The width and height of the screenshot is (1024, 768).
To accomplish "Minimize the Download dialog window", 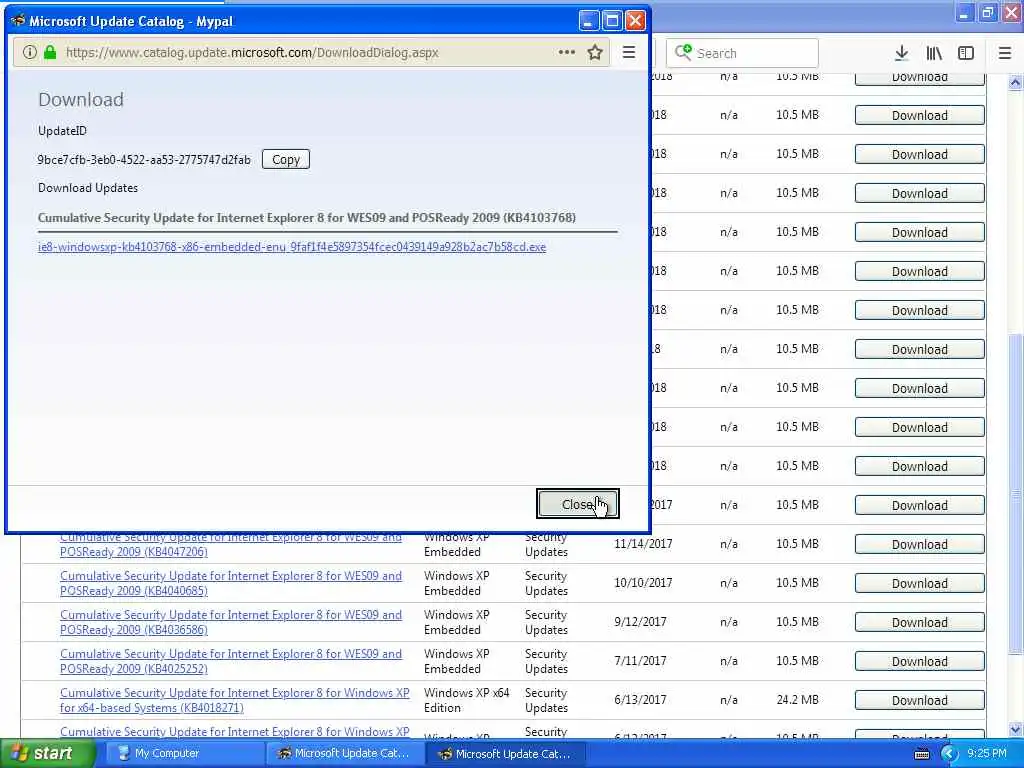I will pyautogui.click(x=588, y=21).
